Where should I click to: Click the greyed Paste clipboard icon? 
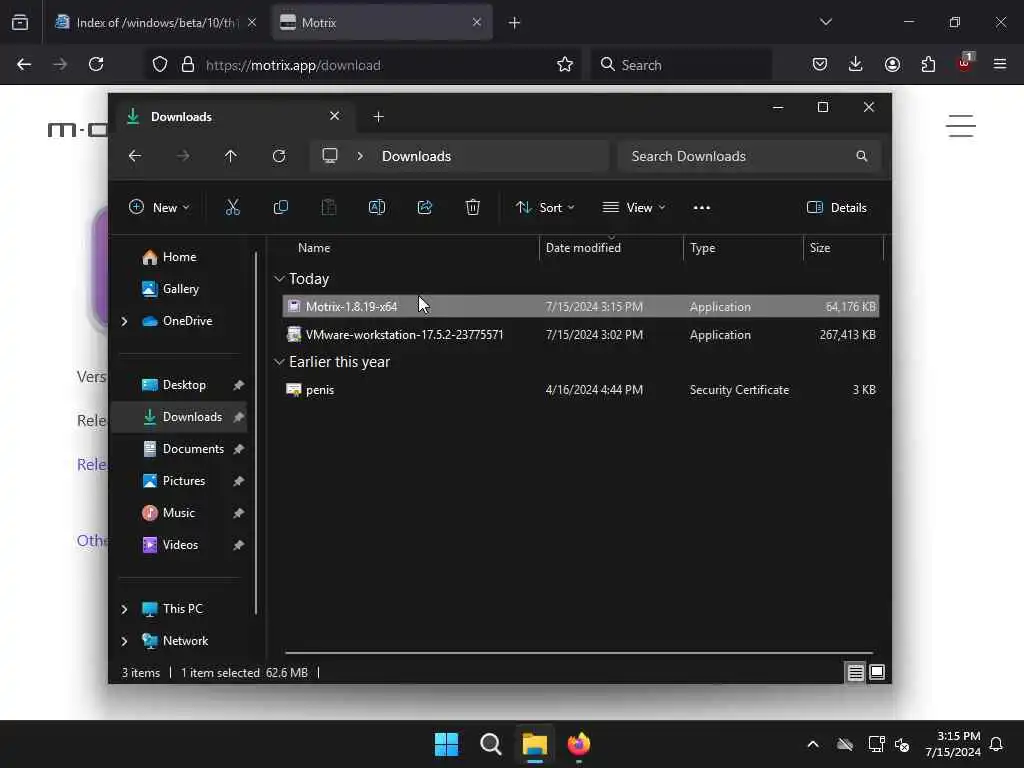pyautogui.click(x=328, y=208)
